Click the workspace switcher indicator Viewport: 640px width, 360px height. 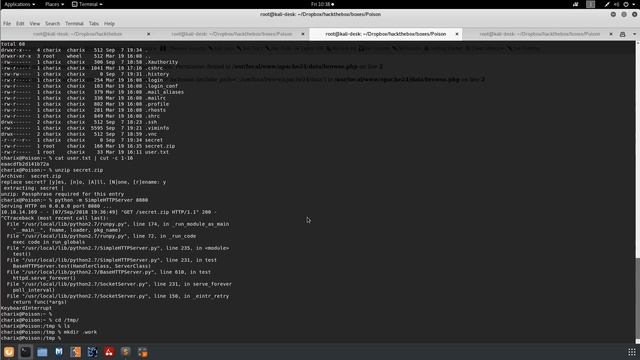(590, 4)
